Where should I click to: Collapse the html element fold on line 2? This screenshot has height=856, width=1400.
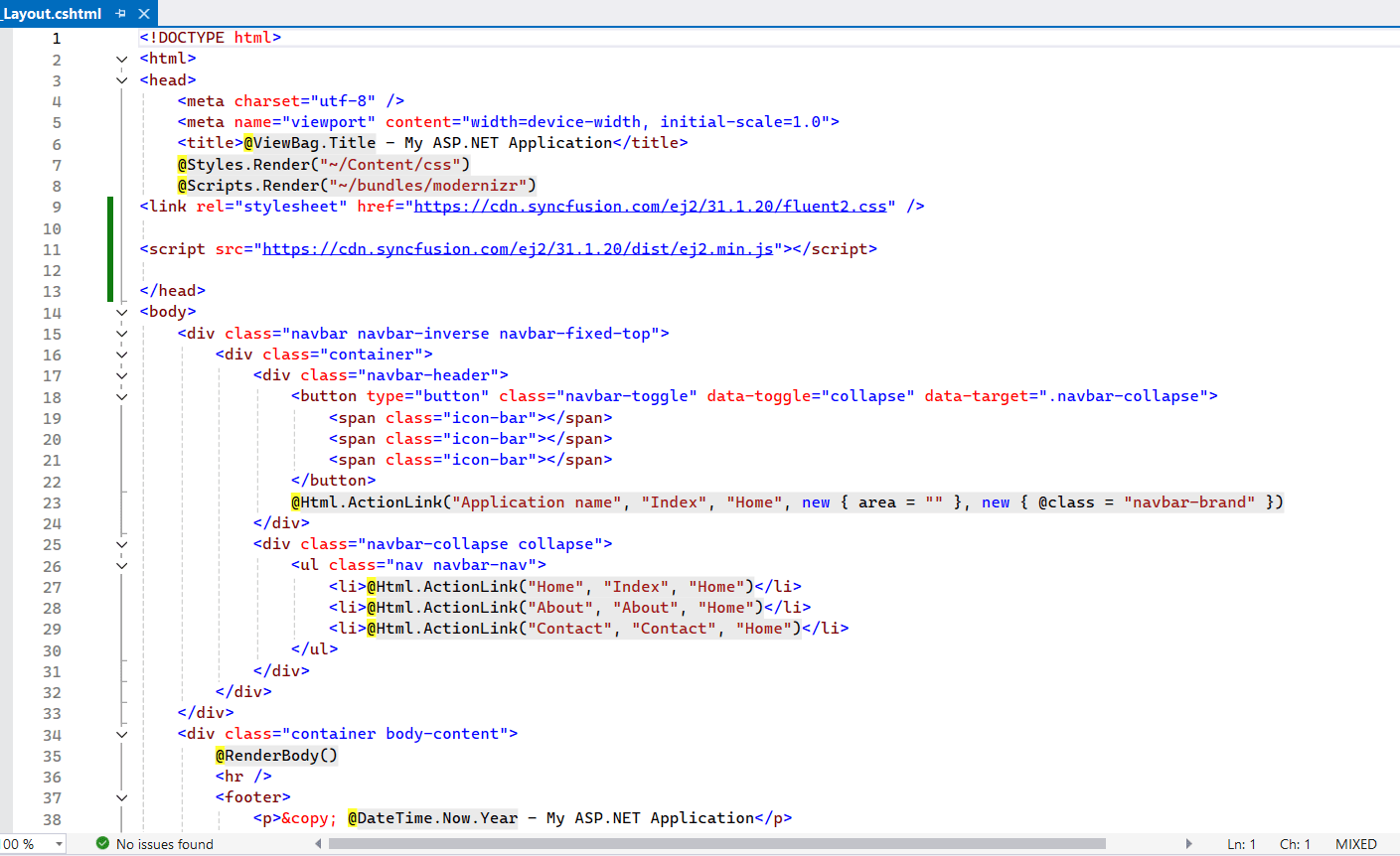tap(121, 59)
